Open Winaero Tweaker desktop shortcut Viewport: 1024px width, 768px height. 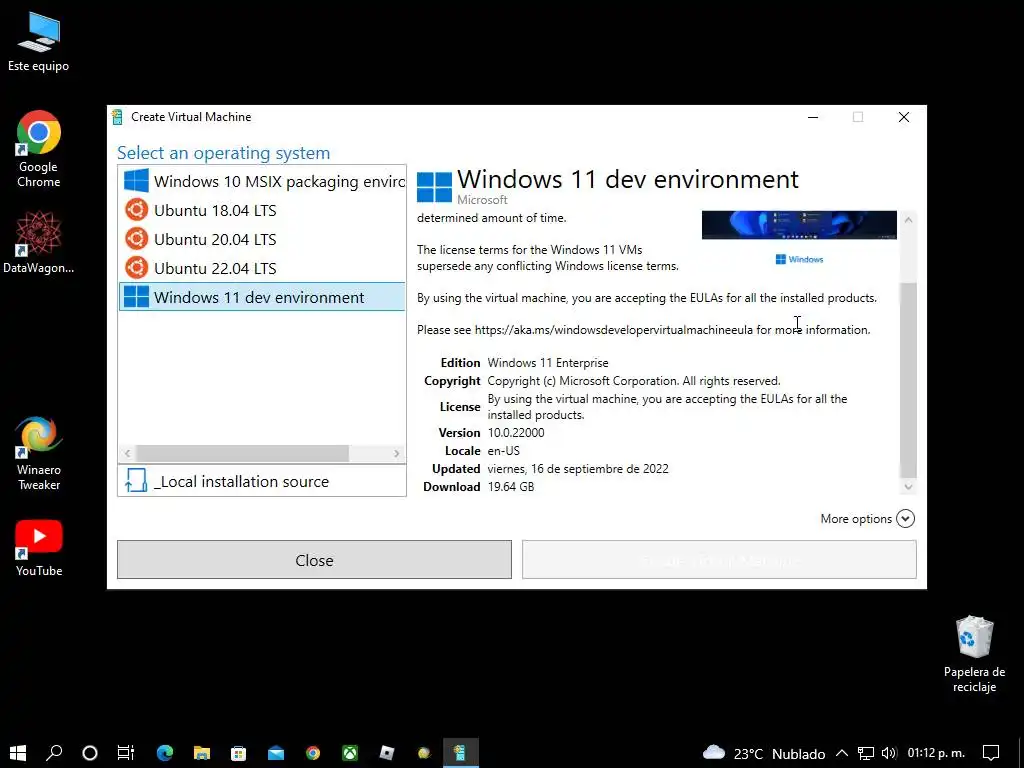click(x=39, y=454)
